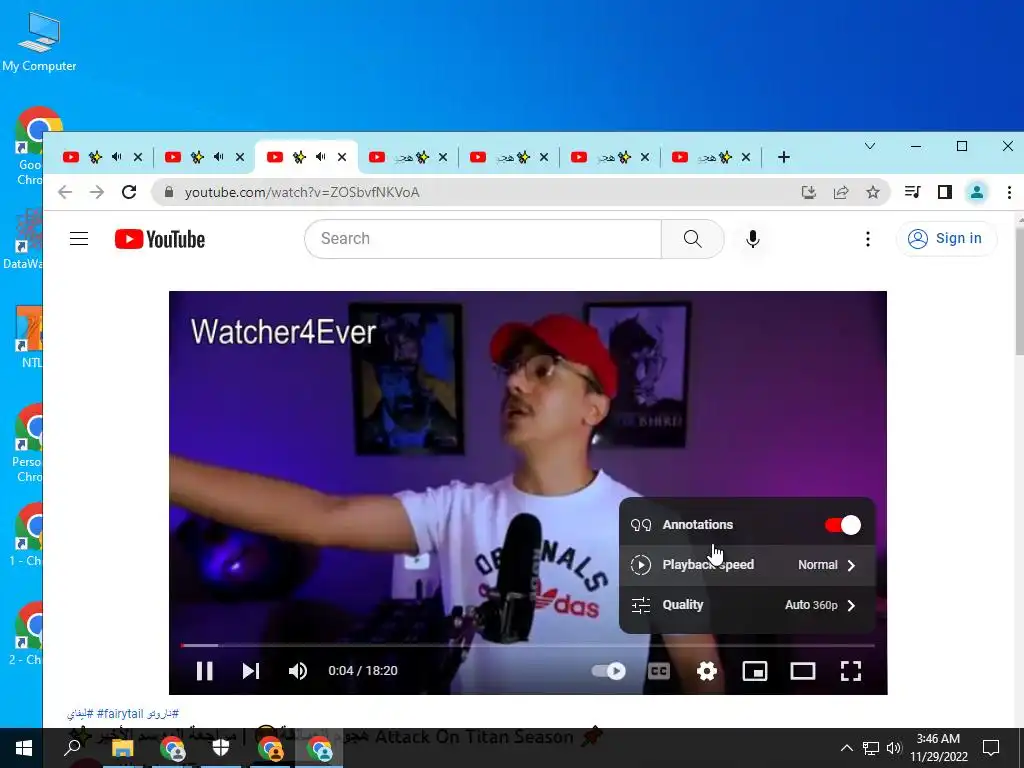This screenshot has height=768, width=1024.
Task: Switch to theater mode
Action: coord(803,671)
